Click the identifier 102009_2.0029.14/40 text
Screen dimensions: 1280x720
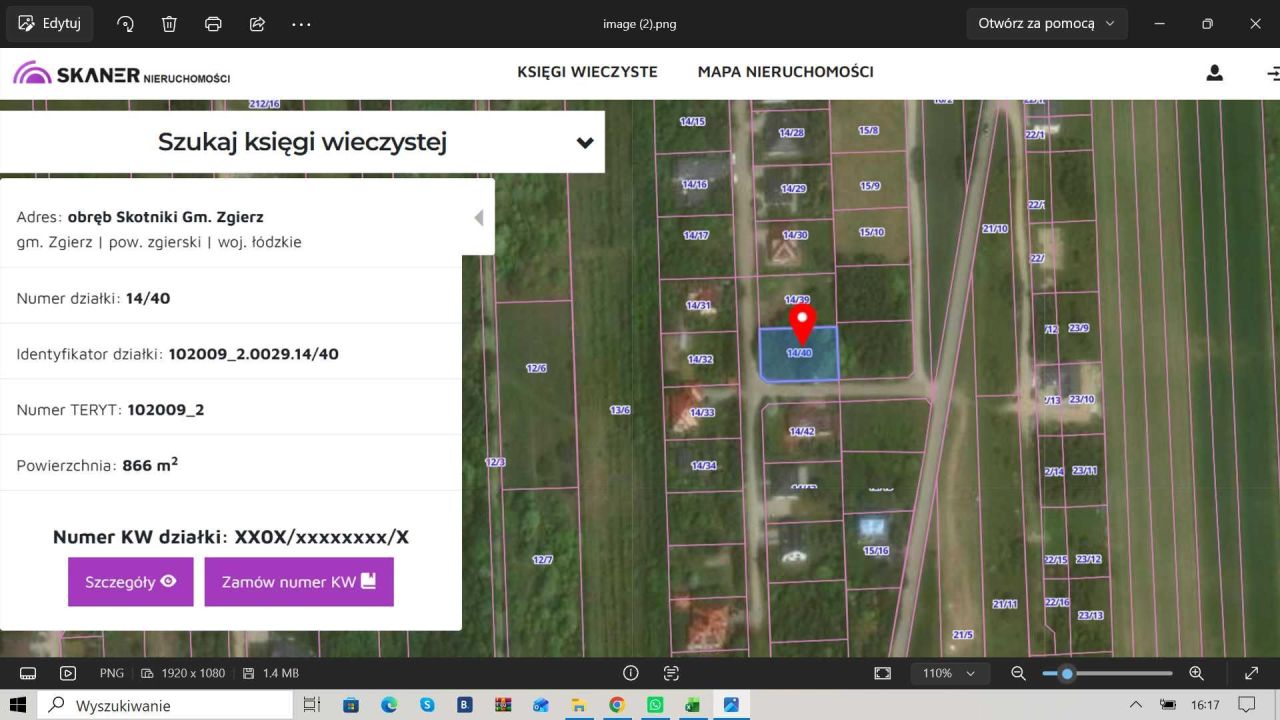click(254, 354)
